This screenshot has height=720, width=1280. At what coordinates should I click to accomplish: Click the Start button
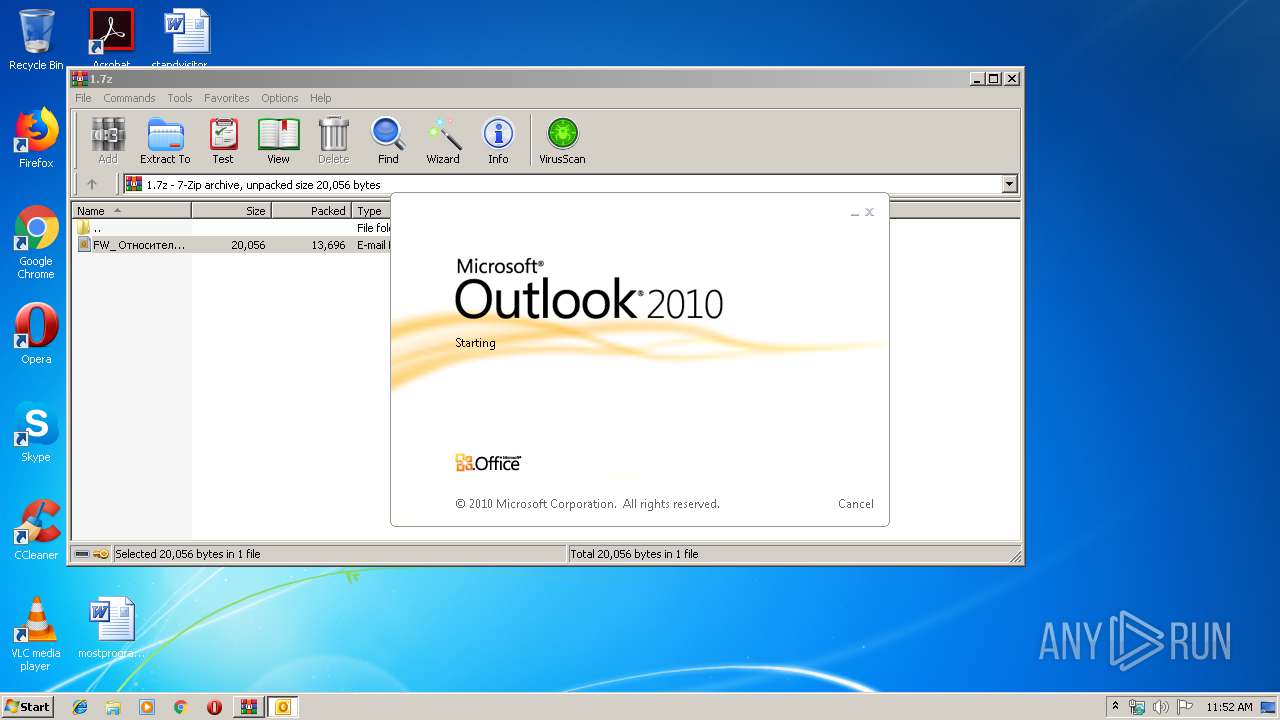click(27, 707)
